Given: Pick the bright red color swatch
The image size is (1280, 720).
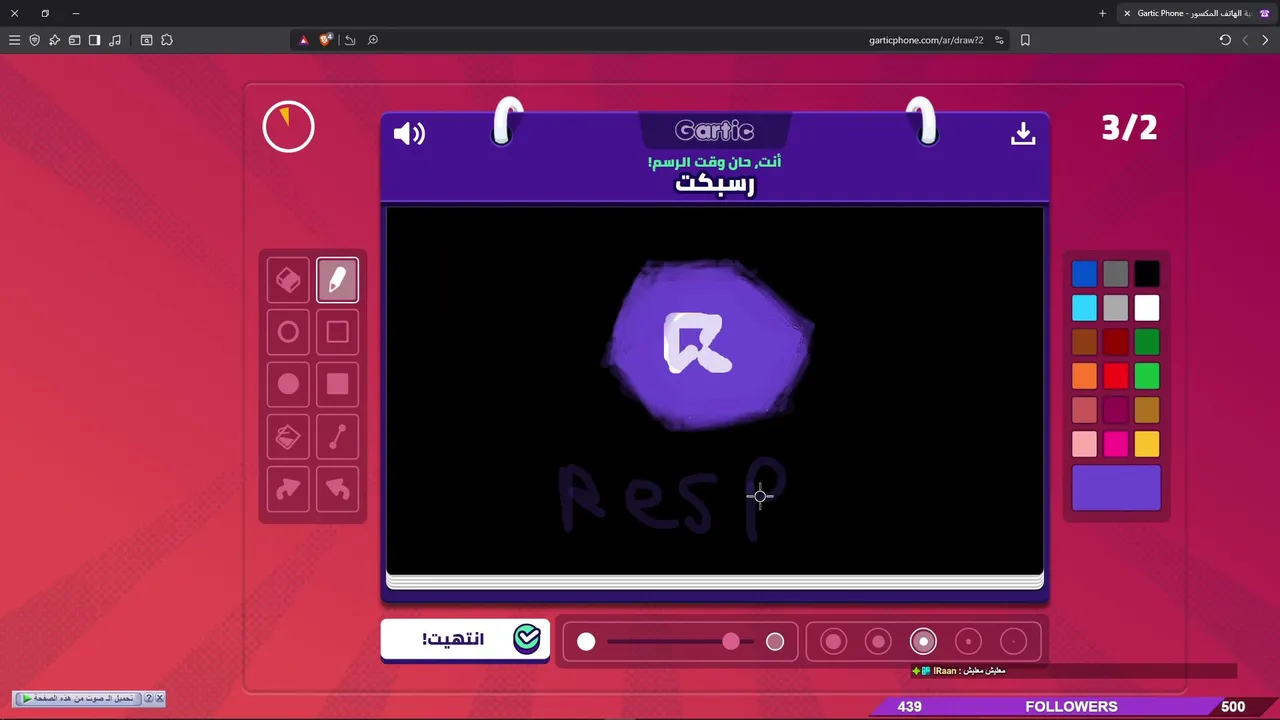Looking at the screenshot, I should (x=1116, y=375).
